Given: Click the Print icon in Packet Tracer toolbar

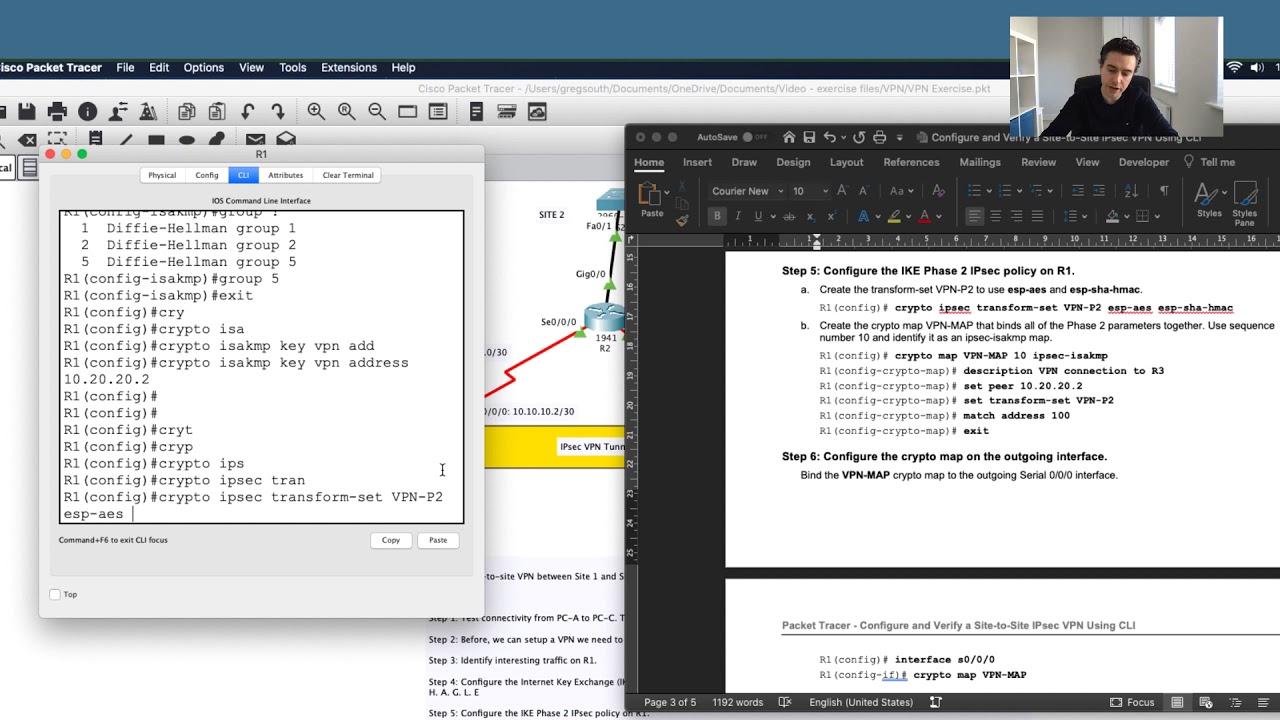Looking at the screenshot, I should [57, 112].
